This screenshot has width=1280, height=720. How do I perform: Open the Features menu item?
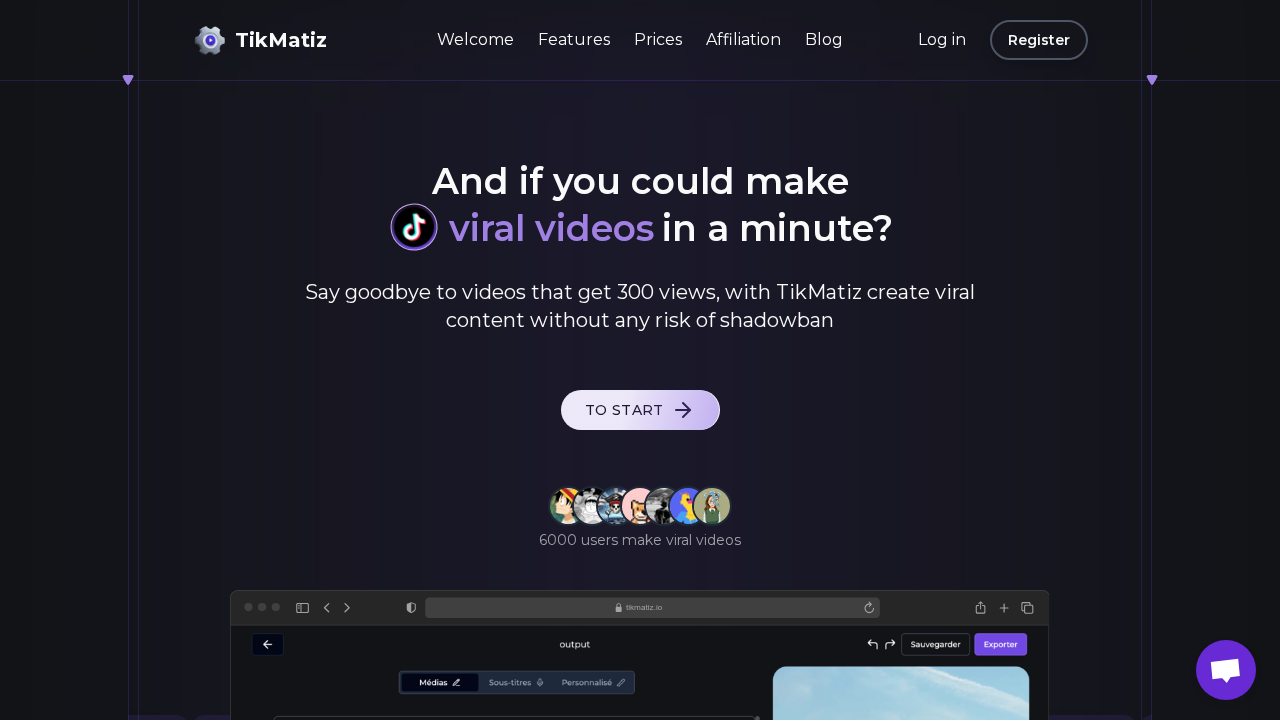574,39
